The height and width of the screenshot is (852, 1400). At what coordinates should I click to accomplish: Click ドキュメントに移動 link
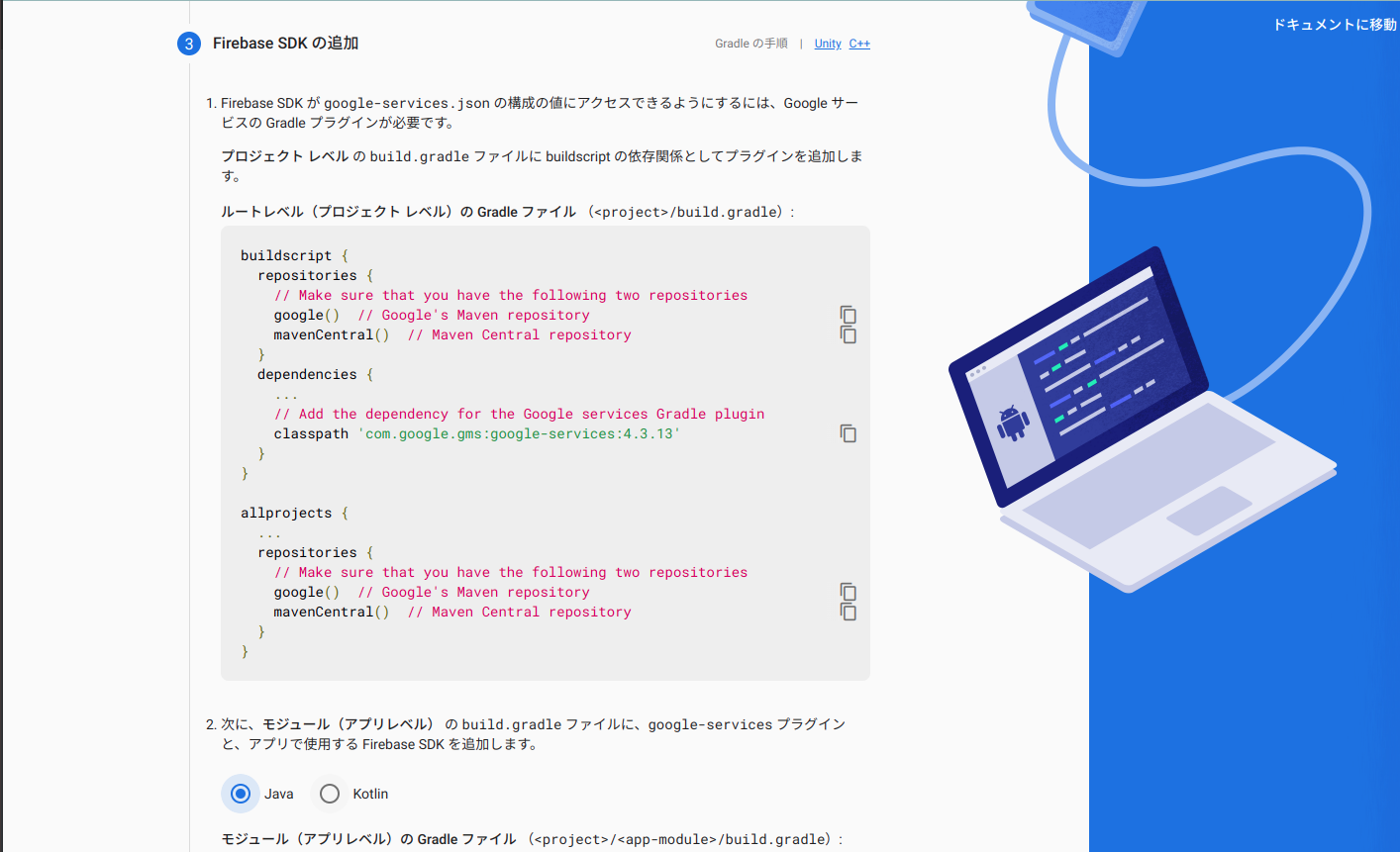1335,25
